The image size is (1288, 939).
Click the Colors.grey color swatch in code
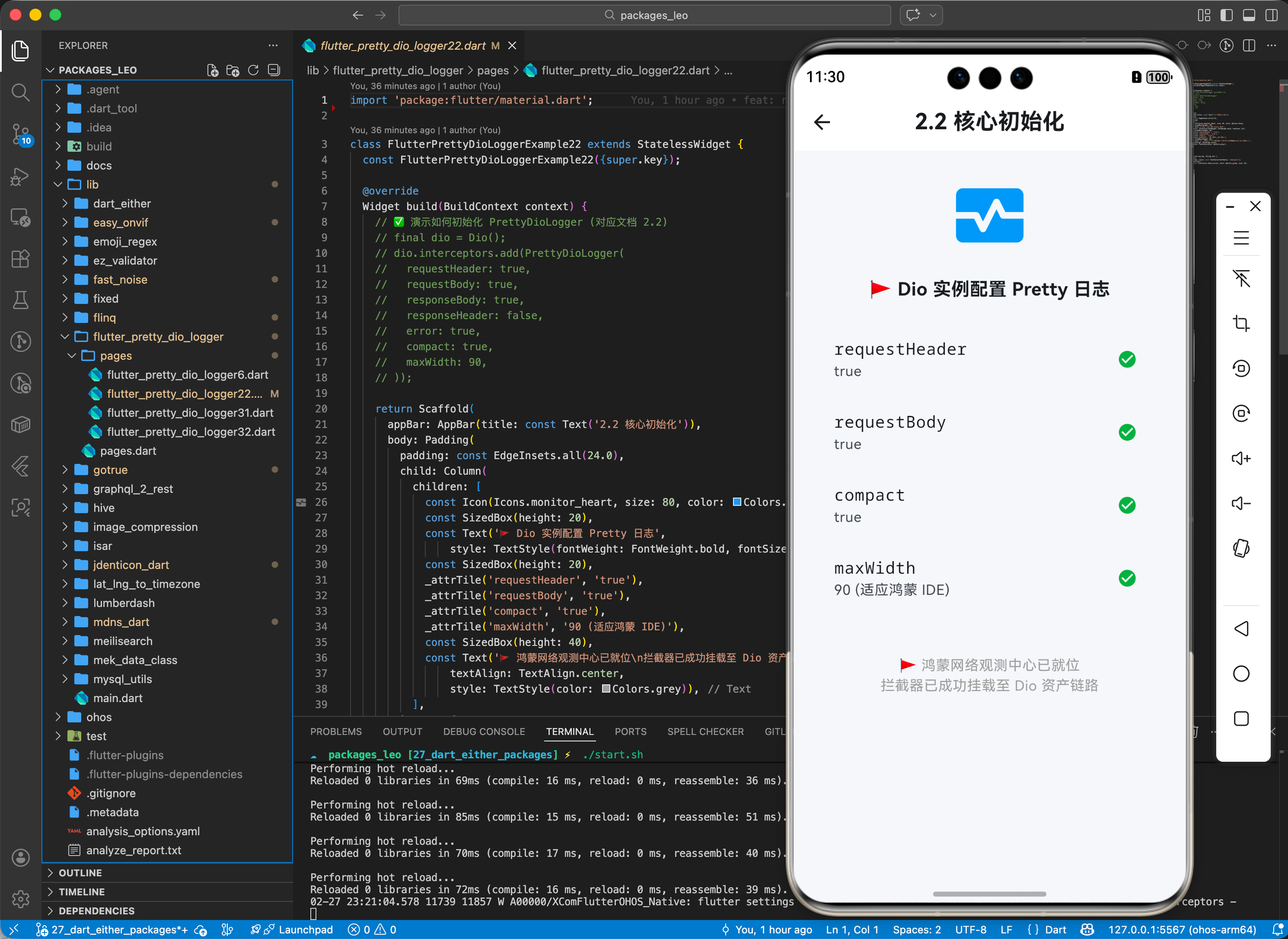click(x=606, y=689)
